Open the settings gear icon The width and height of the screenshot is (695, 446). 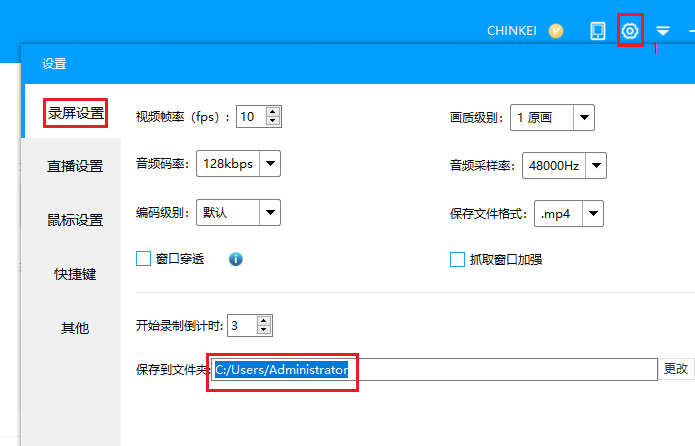click(x=630, y=31)
